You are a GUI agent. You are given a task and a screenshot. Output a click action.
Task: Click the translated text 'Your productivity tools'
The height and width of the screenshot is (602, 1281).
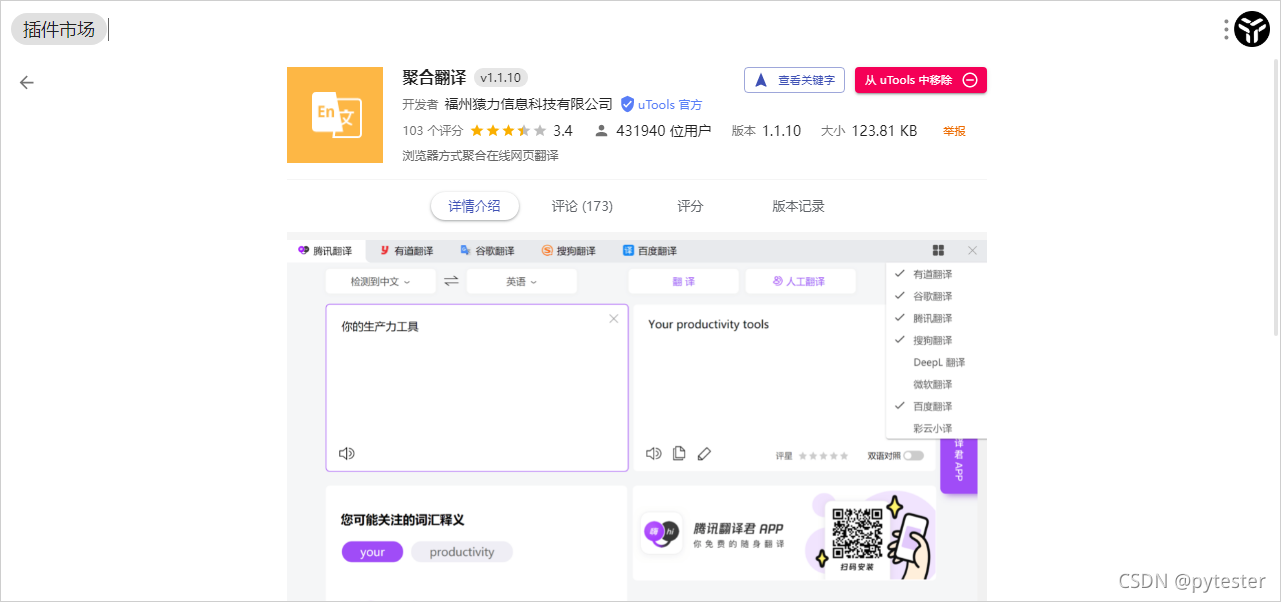coord(709,324)
